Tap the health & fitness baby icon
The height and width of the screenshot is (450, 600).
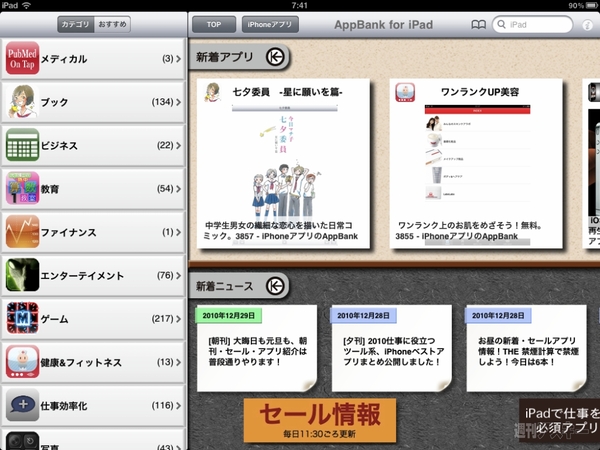click(x=22, y=361)
